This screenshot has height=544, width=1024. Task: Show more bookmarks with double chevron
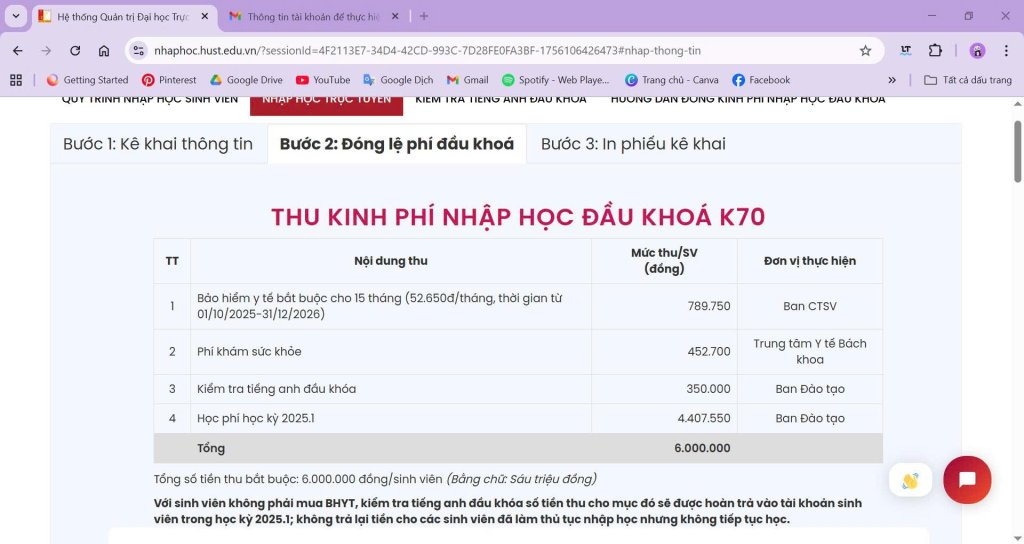892,80
